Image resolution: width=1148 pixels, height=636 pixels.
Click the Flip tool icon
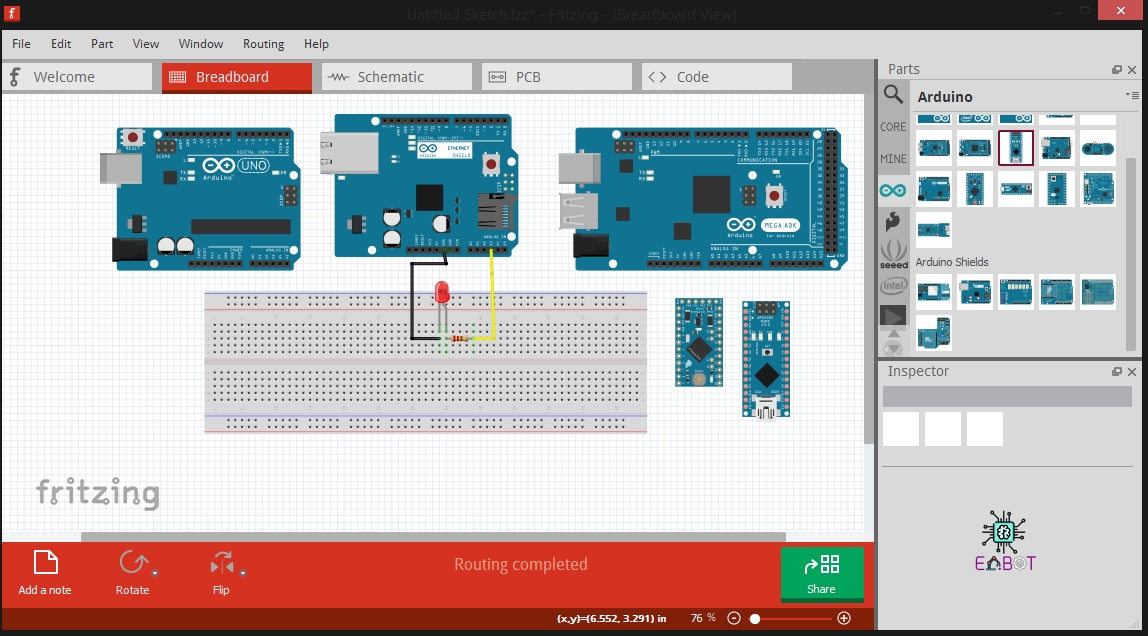(x=222, y=563)
